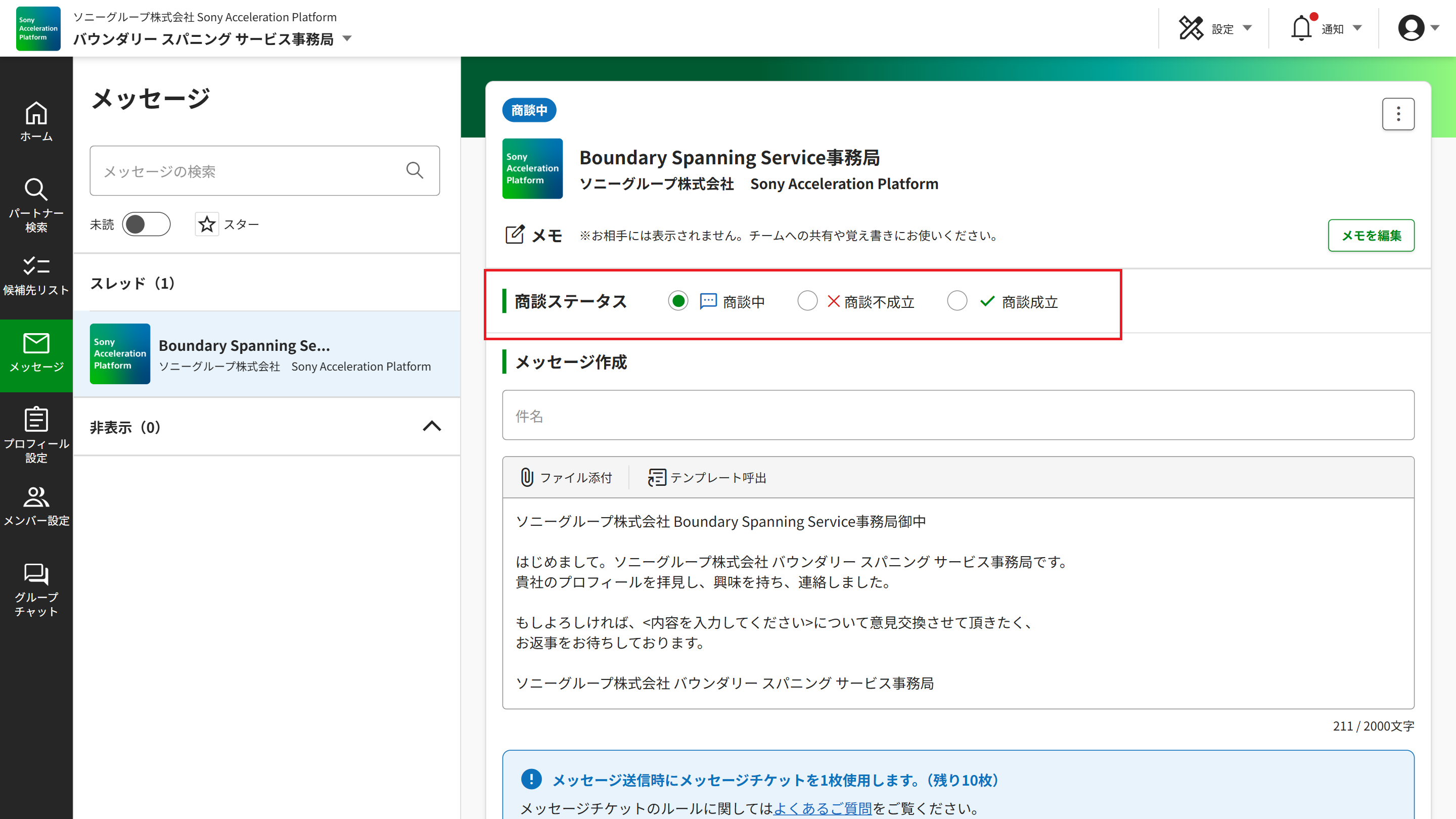Open the 設定 dropdown arrow
1456x819 pixels.
click(x=1247, y=28)
